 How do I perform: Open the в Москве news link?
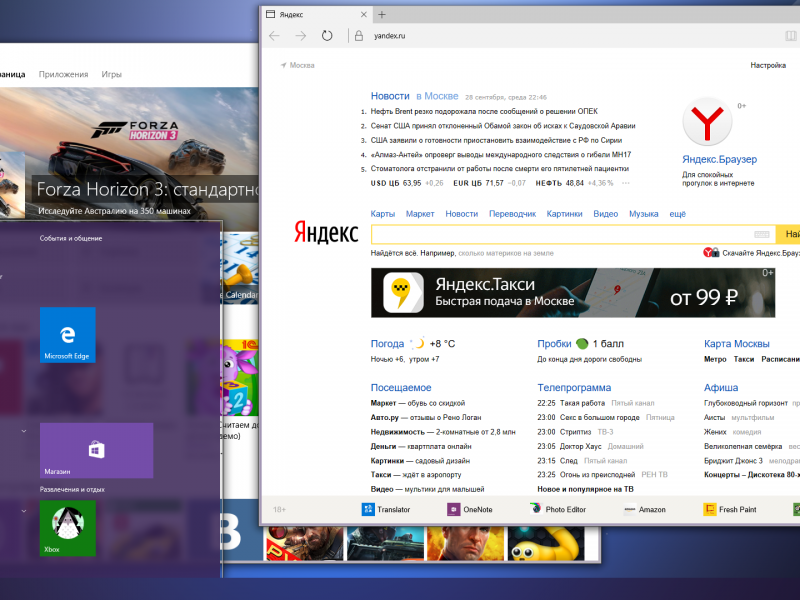pos(437,96)
